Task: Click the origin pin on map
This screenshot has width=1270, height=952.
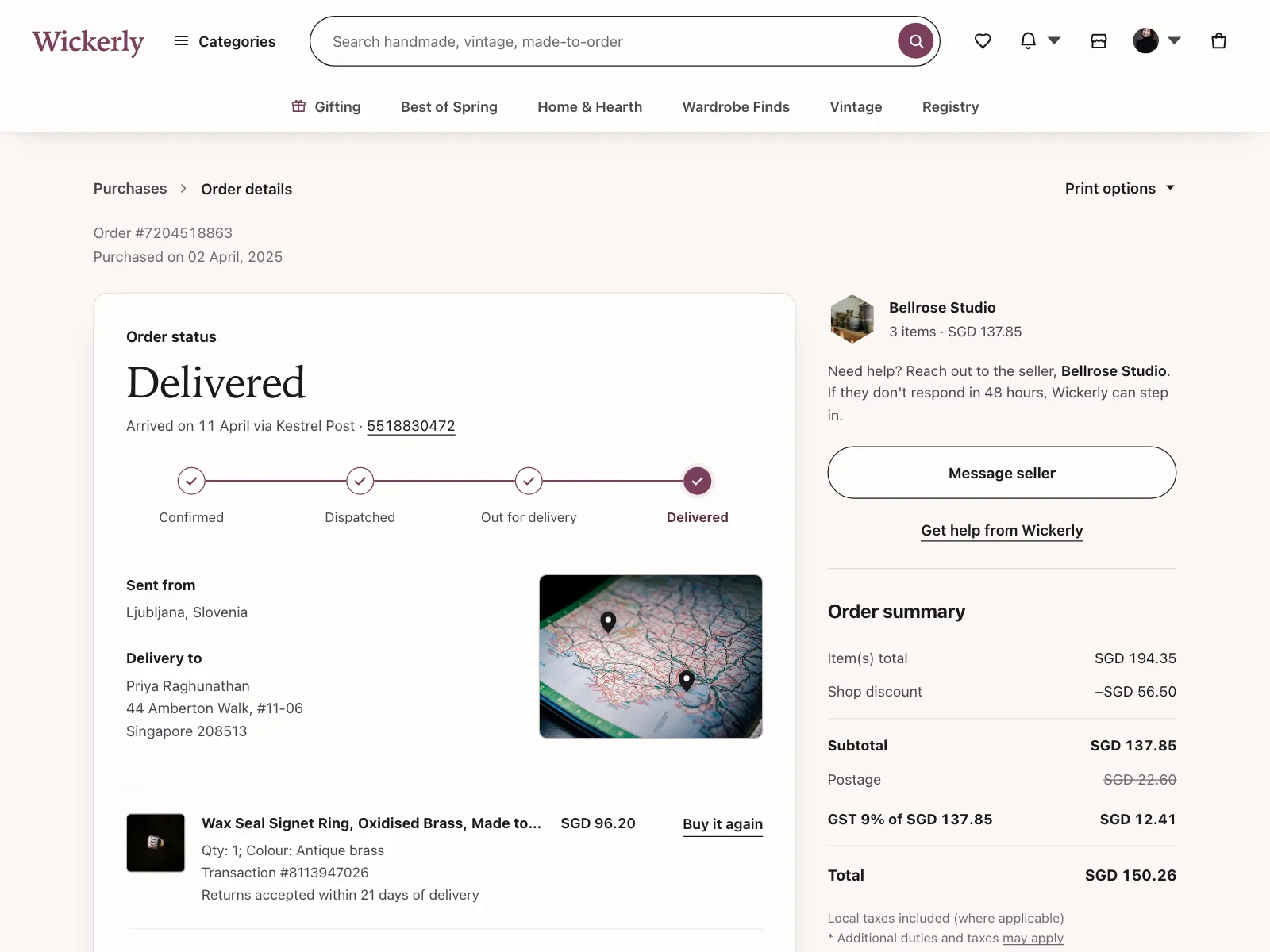Action: (x=608, y=622)
